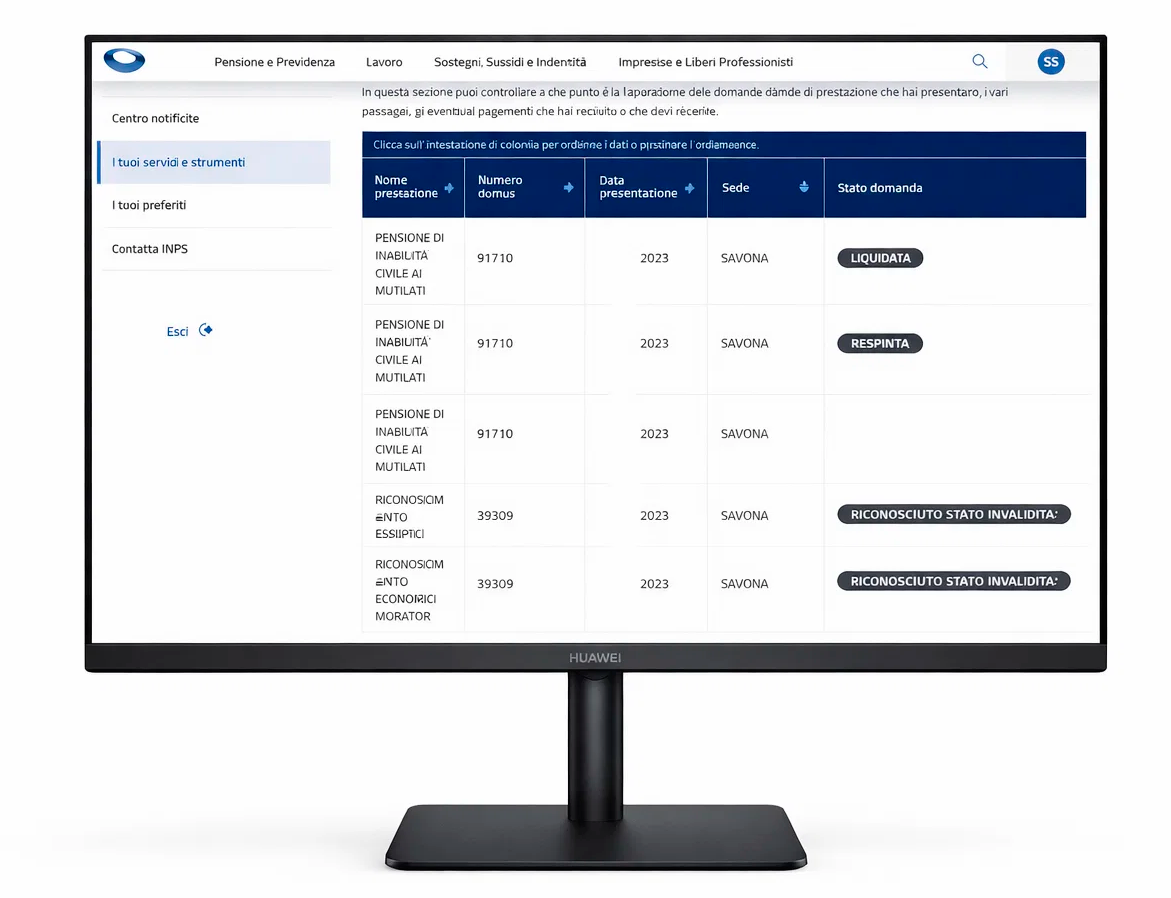Open the Pensione e Previdenza menu
1171x898 pixels.
pos(274,62)
